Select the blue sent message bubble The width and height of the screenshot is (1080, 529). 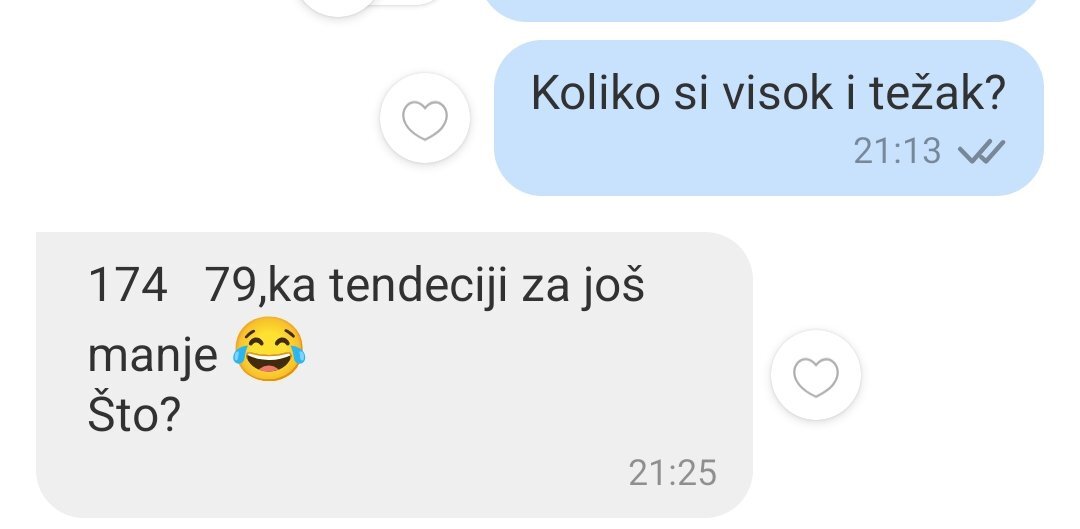(x=769, y=118)
